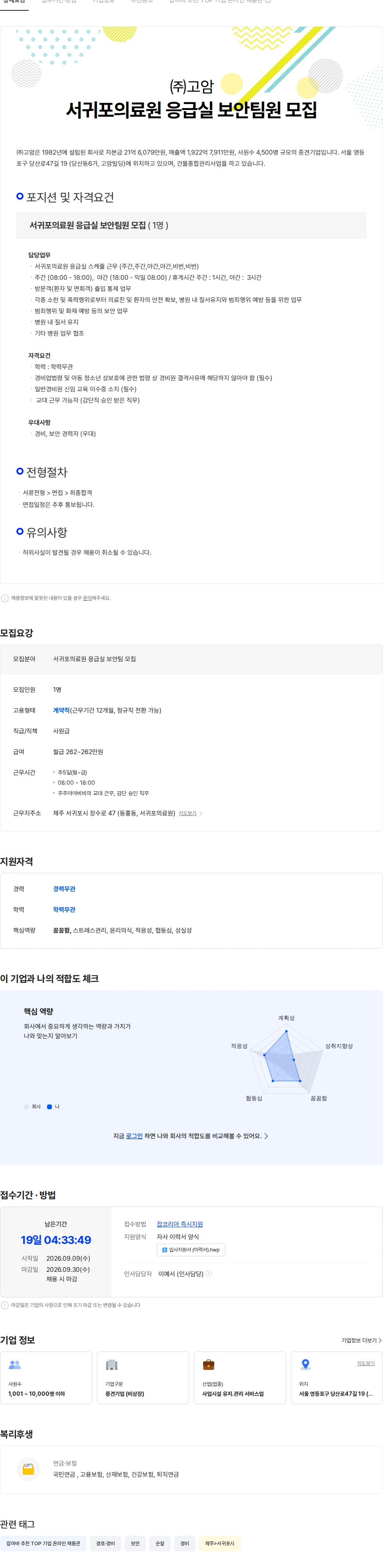
Task: Click the deadline 2026.09.30(수)
Action: click(68, 1269)
